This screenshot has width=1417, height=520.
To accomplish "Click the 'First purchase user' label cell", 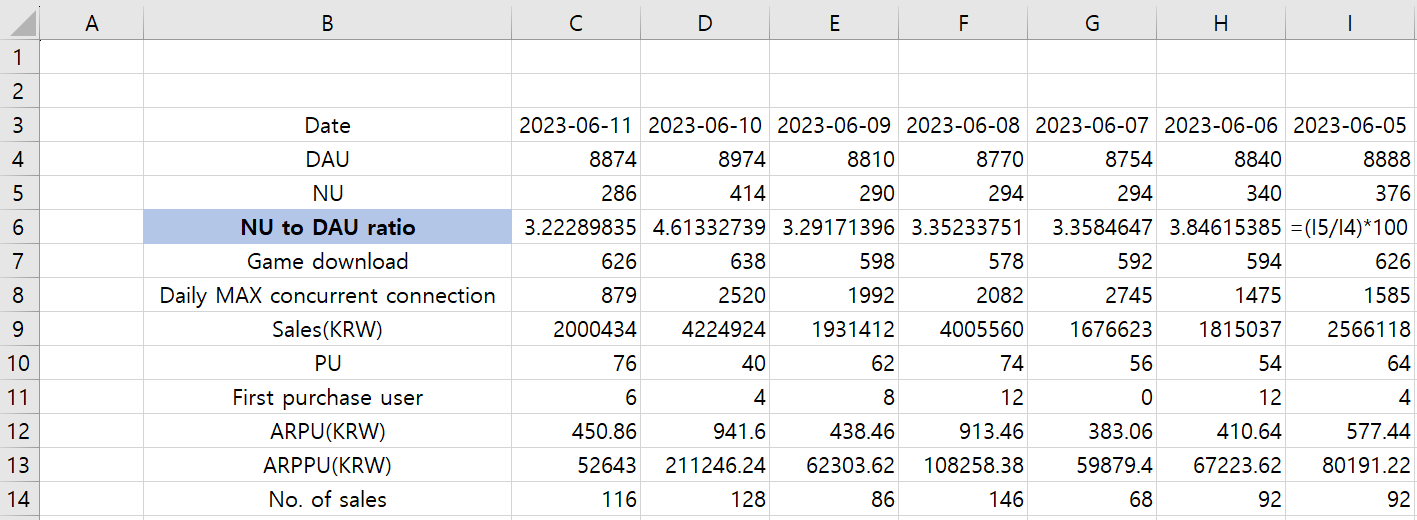I will pos(327,397).
